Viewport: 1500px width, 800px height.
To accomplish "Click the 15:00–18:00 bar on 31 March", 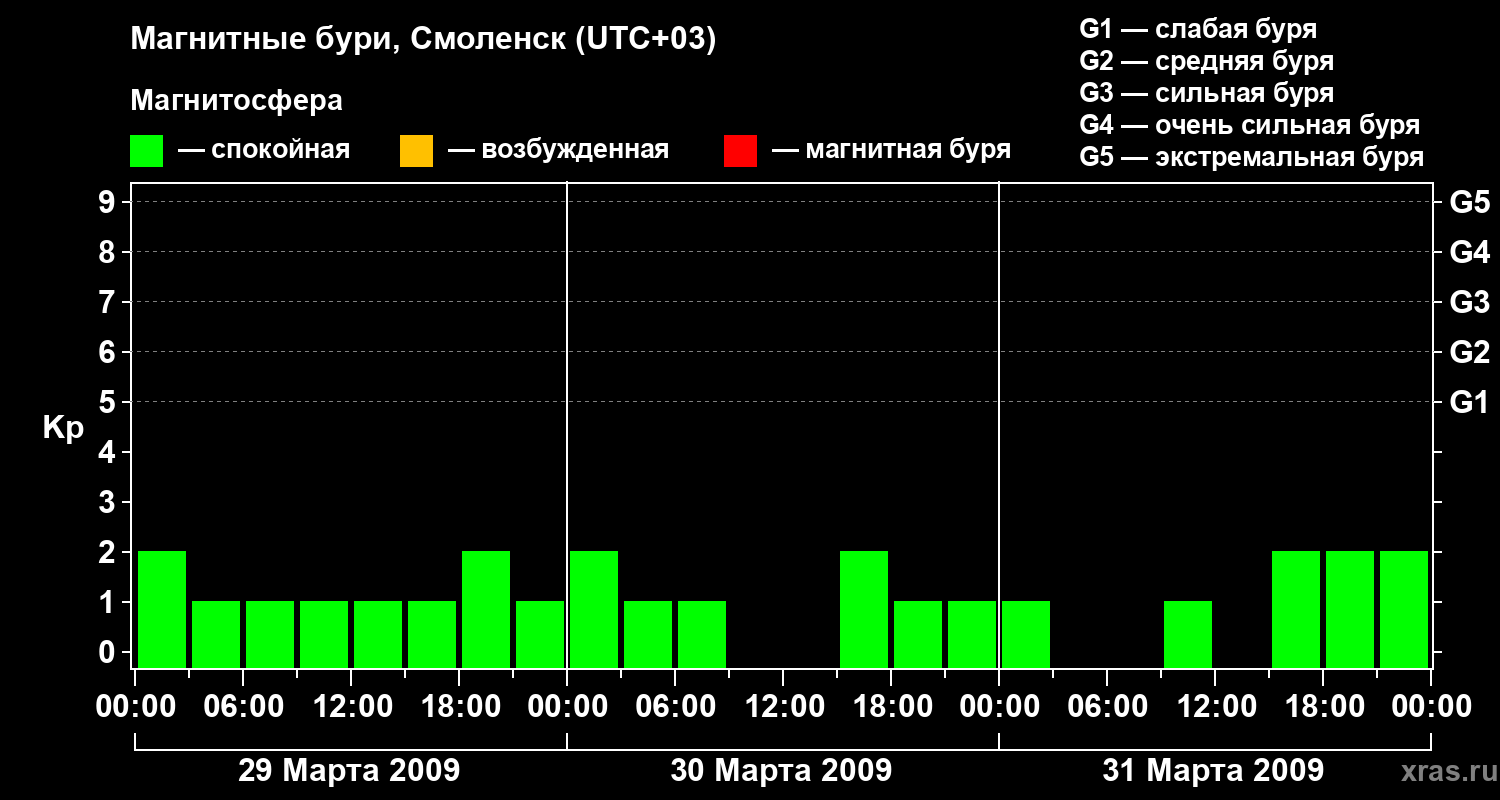I will point(1296,609).
